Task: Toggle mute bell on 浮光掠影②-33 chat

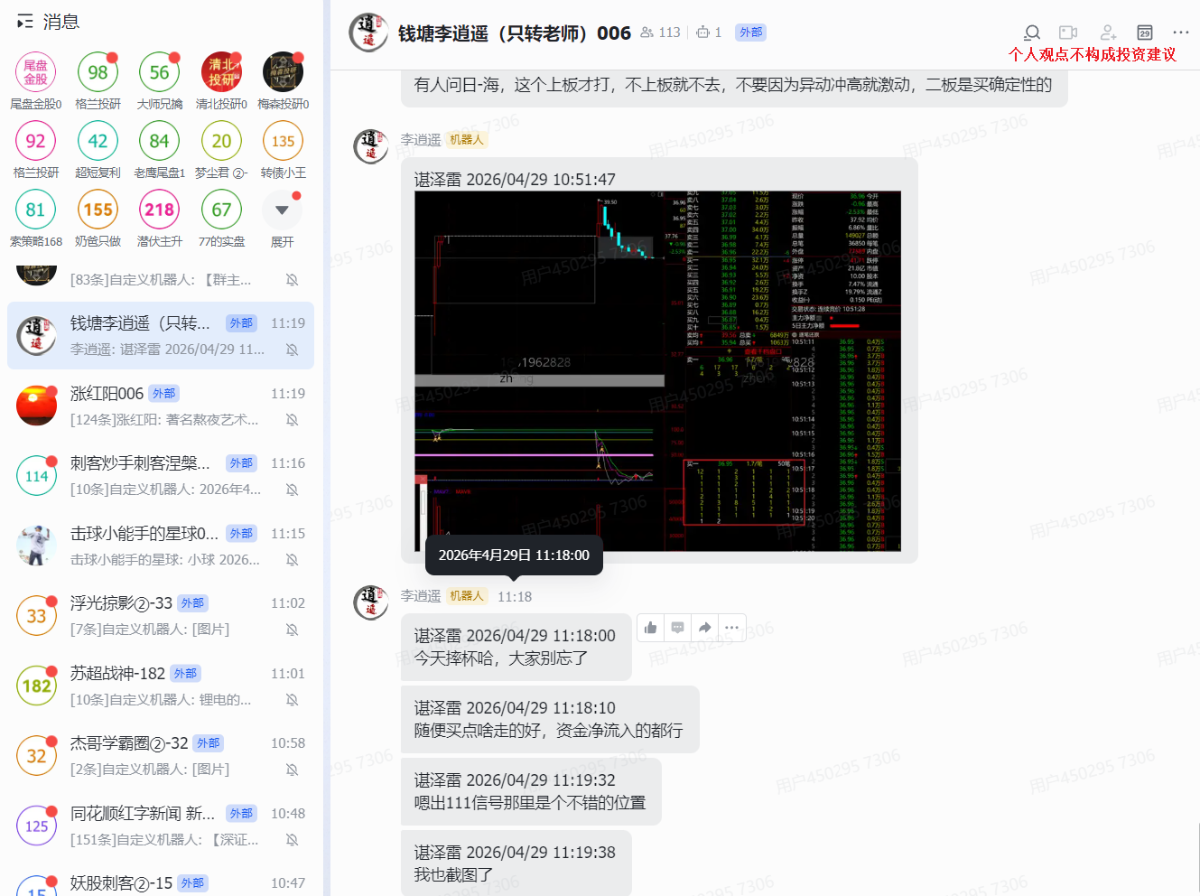Action: click(x=292, y=630)
